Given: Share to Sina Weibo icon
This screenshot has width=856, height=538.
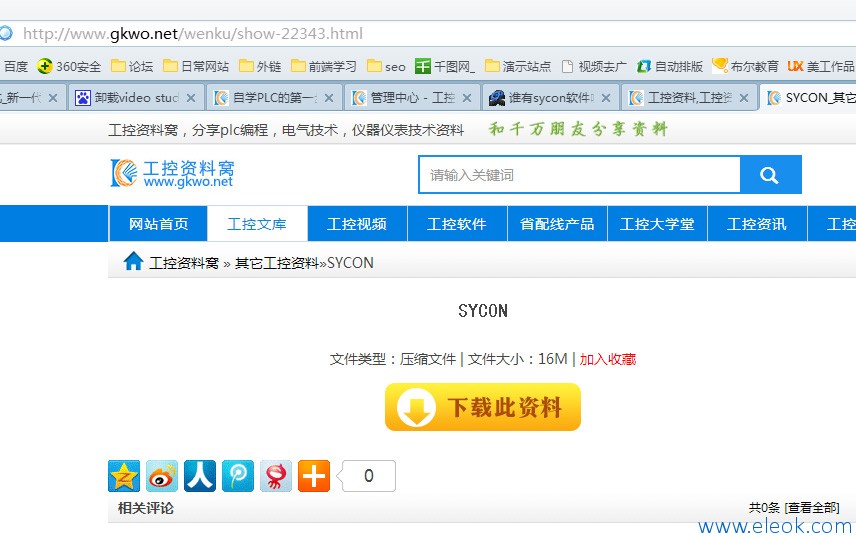Looking at the screenshot, I should (162, 476).
